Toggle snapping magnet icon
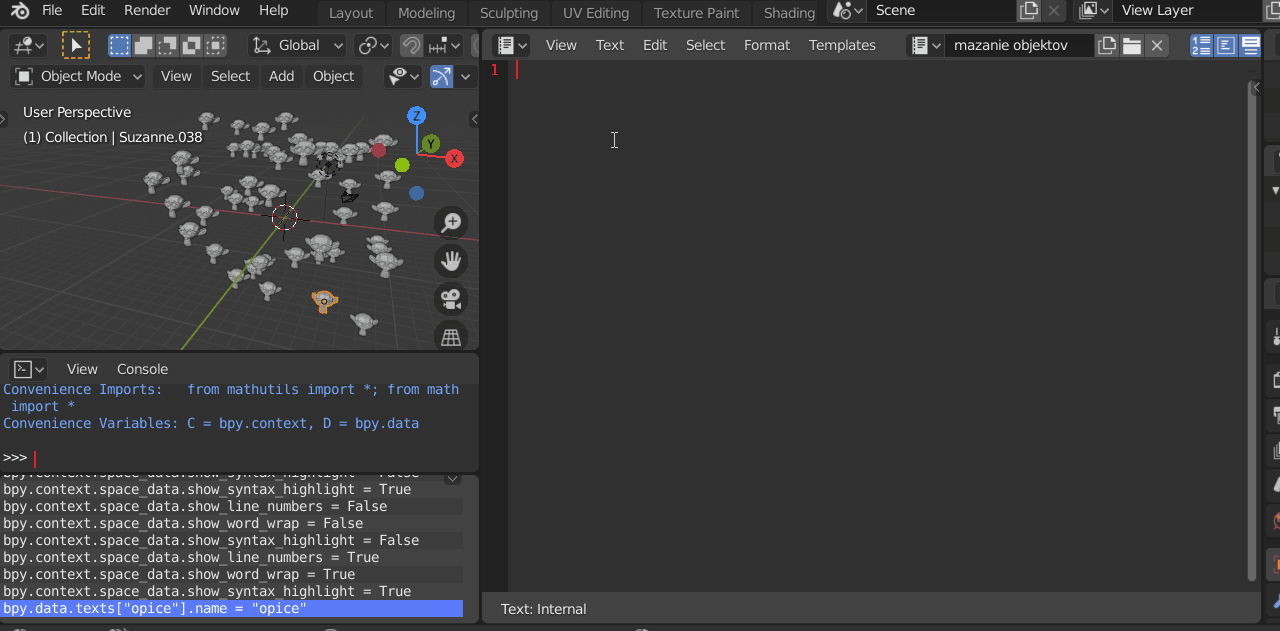1280x631 pixels. pyautogui.click(x=411, y=46)
